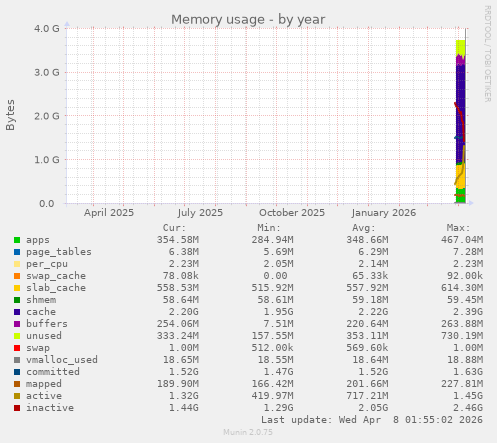The width and height of the screenshot is (497, 443).
Task: Click the pale yellow per_cpu legend swatch
Action: click(17, 264)
